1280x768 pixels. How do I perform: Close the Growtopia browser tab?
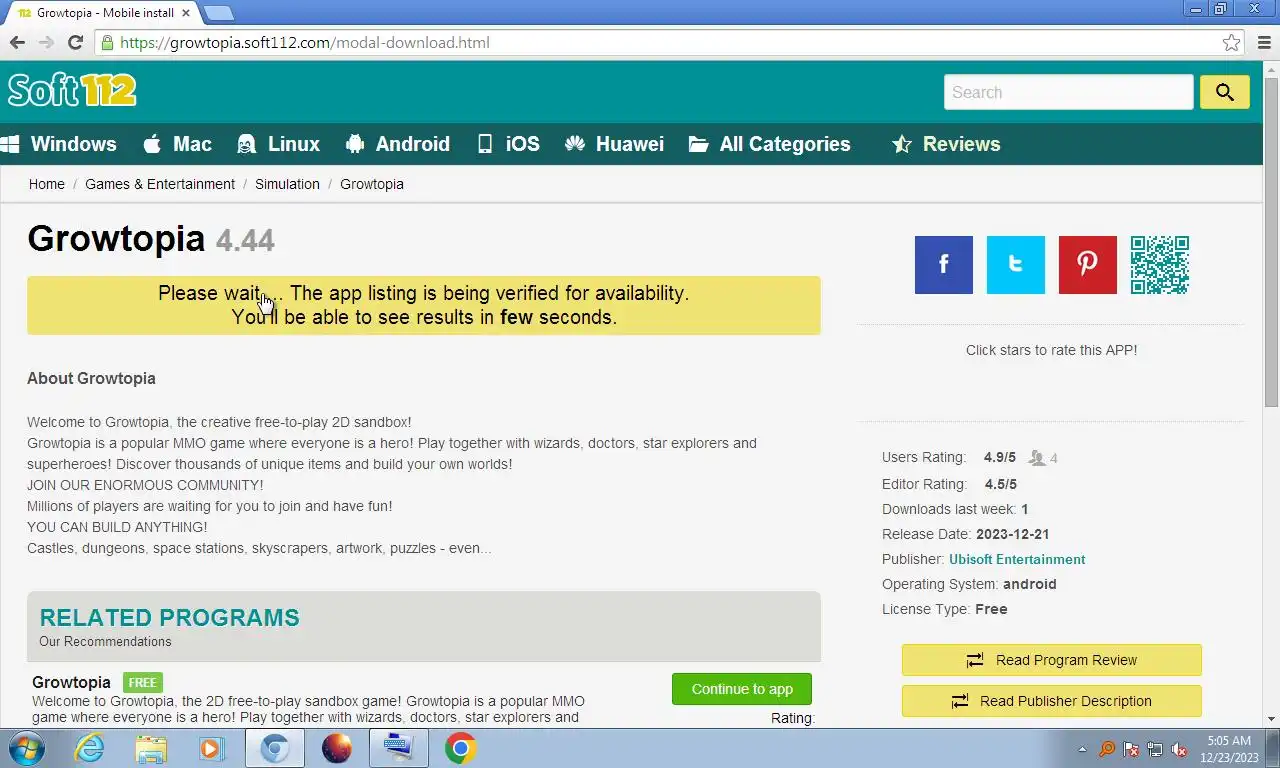185,13
